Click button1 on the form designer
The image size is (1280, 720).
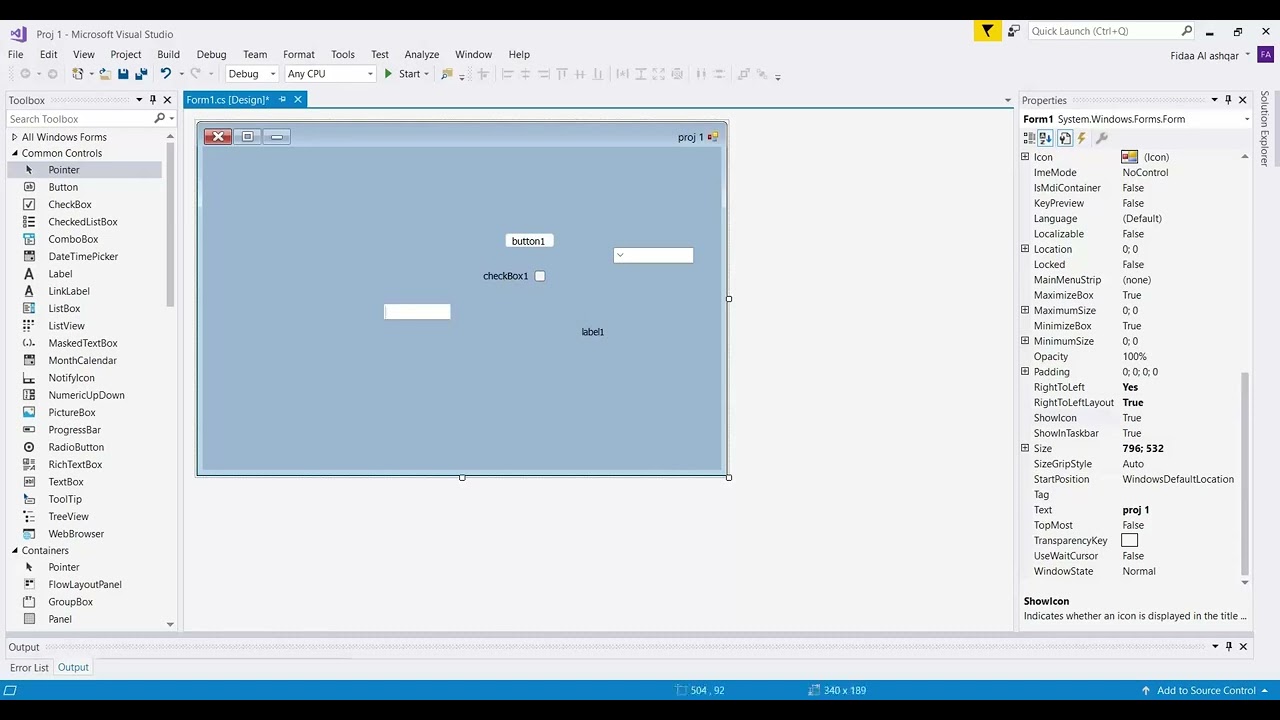(x=529, y=241)
